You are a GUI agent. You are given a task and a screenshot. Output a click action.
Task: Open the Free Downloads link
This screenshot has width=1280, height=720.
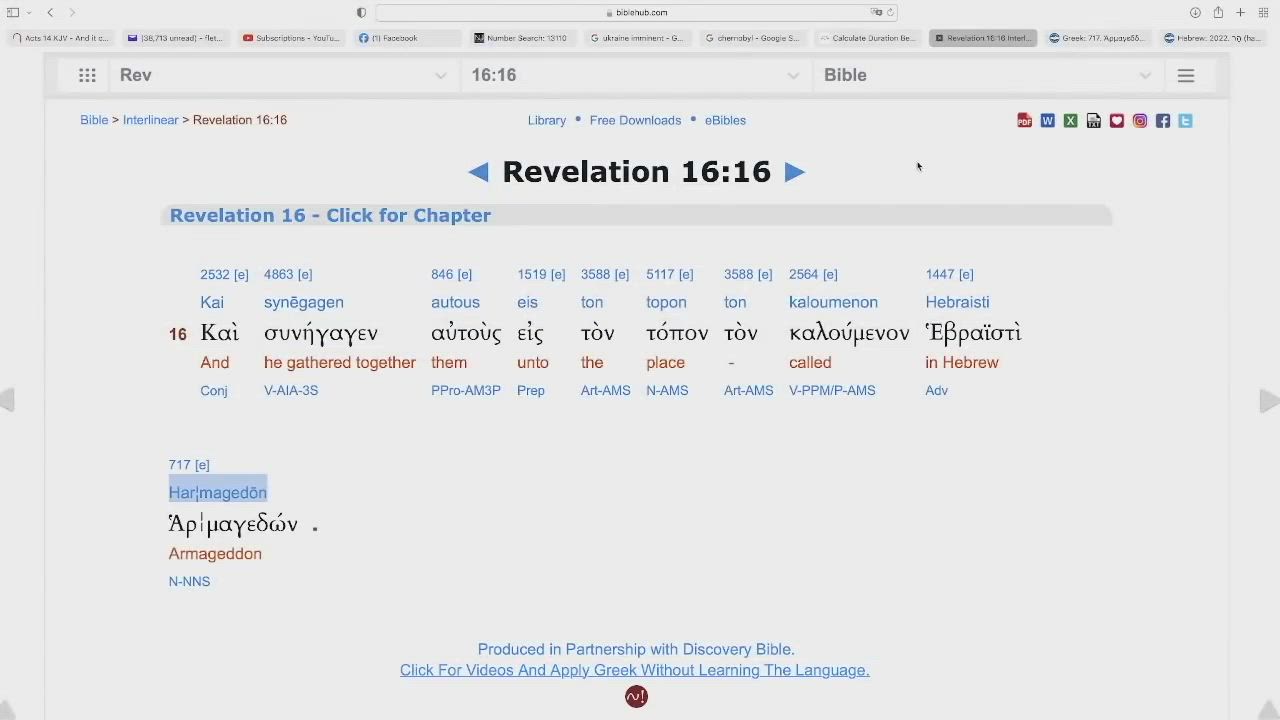[x=635, y=120]
